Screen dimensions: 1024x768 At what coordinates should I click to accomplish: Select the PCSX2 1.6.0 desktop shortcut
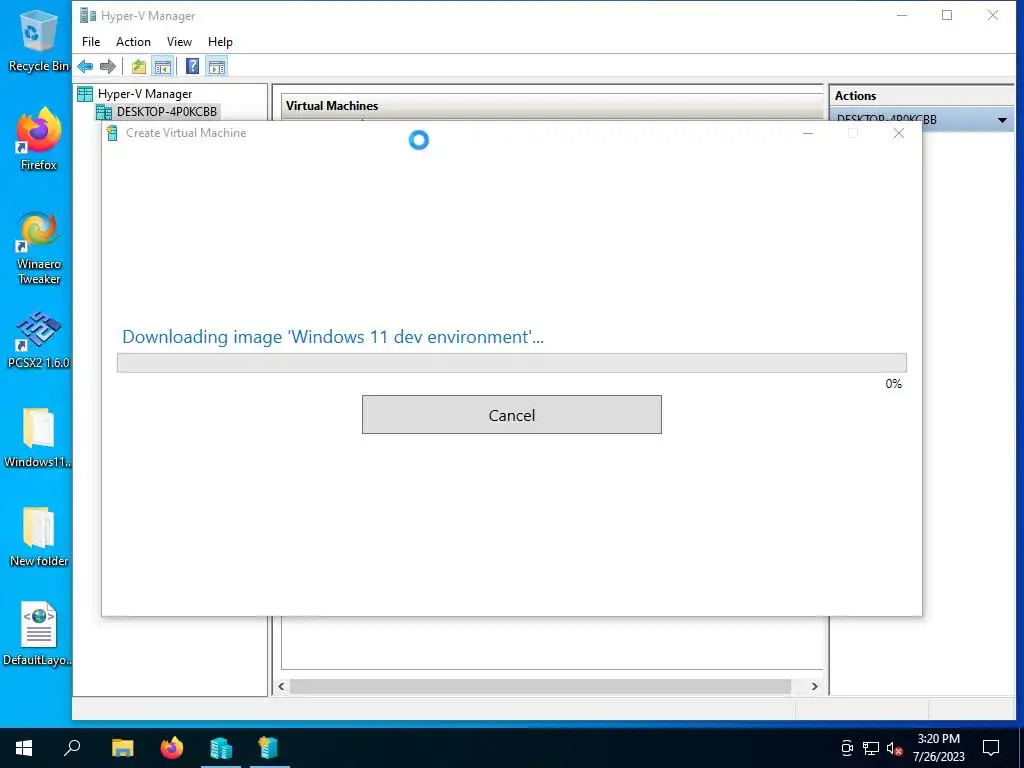click(x=38, y=340)
